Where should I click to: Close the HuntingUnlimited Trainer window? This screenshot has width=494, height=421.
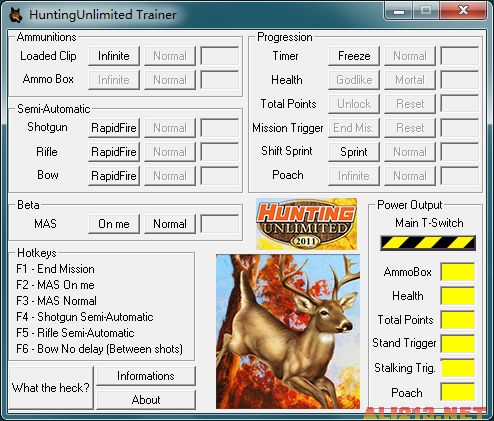[463, 11]
